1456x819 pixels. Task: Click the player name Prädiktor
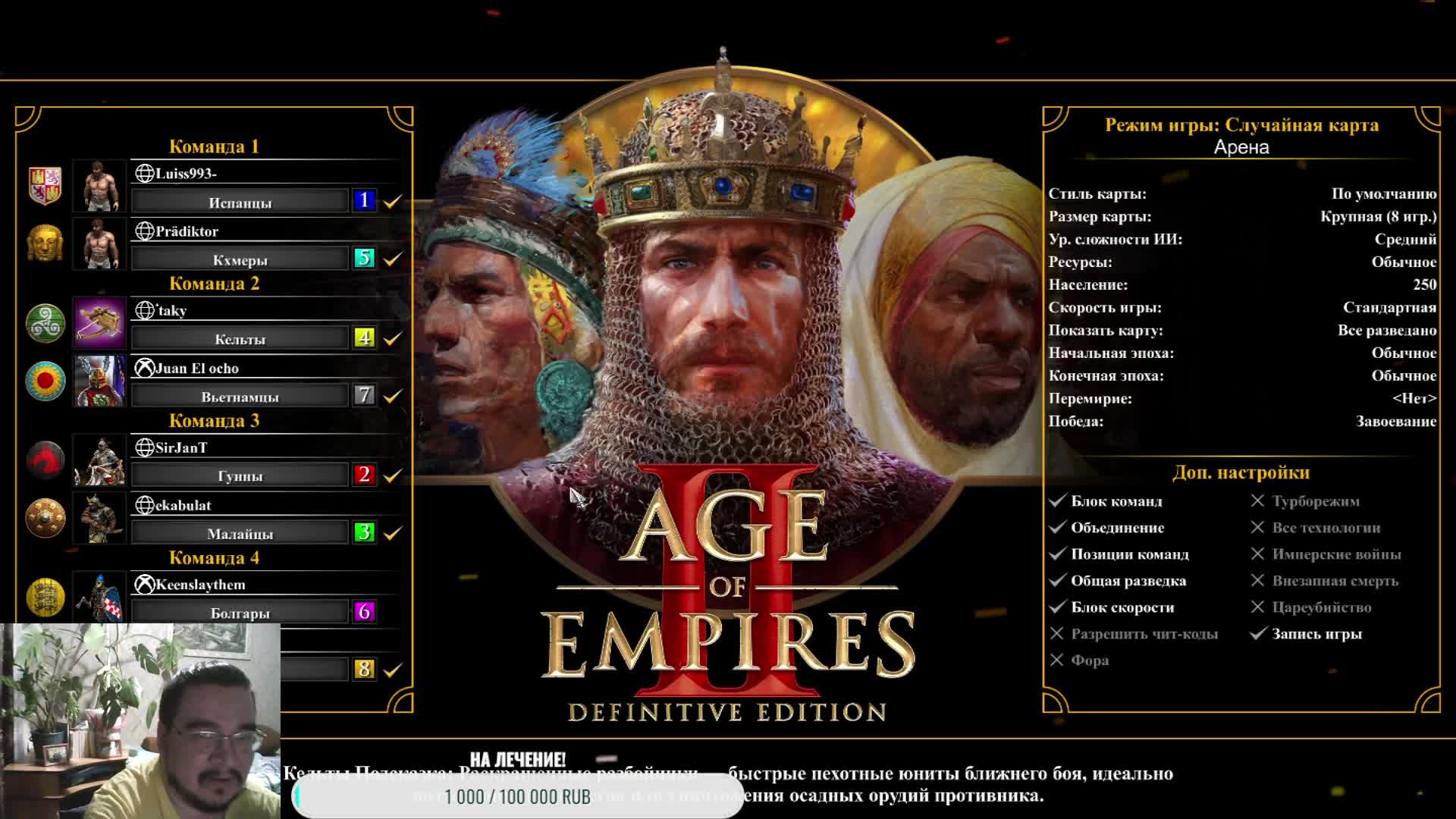tap(187, 231)
